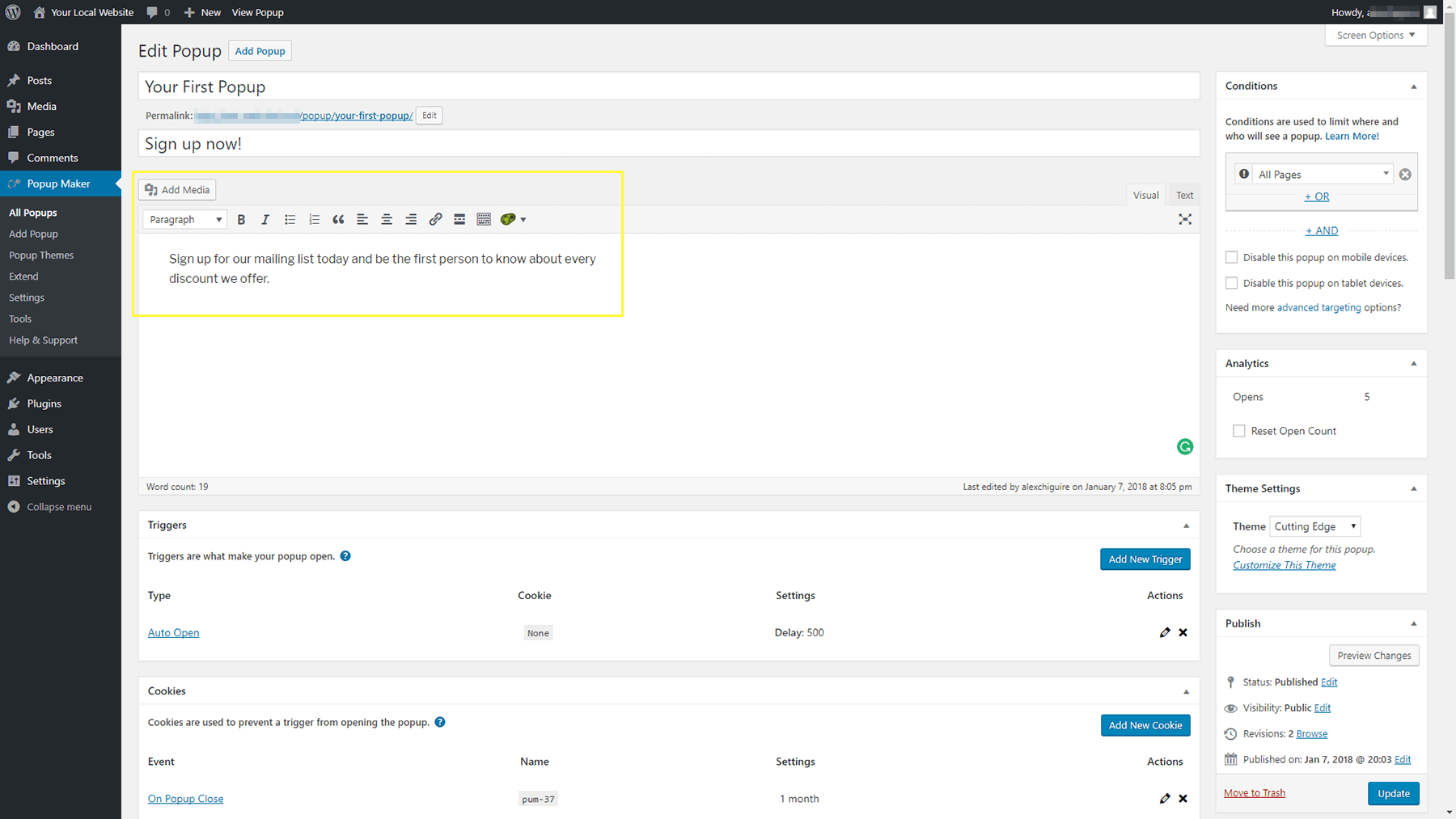Delete the On Popup Close cookie
Viewport: 1456px width, 819px height.
[x=1183, y=799]
